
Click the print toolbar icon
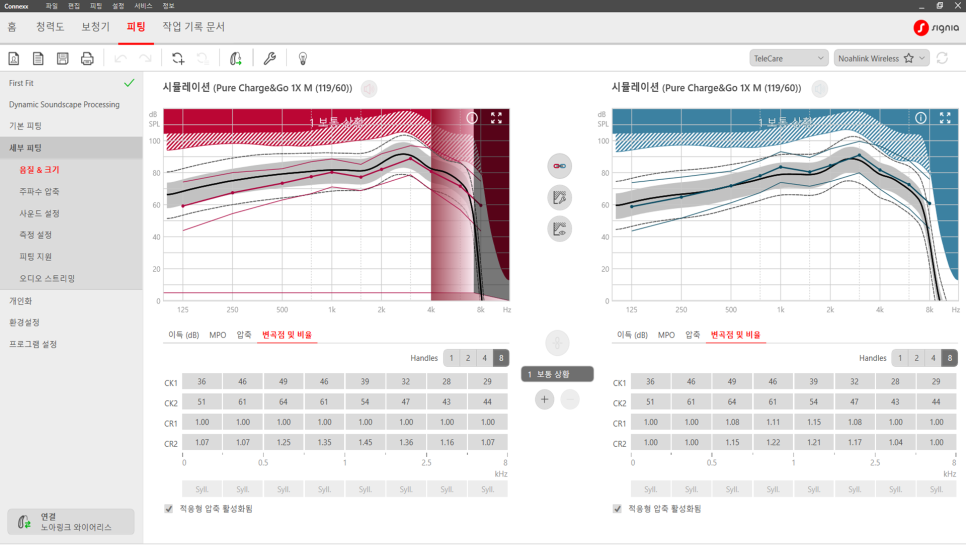pos(87,59)
